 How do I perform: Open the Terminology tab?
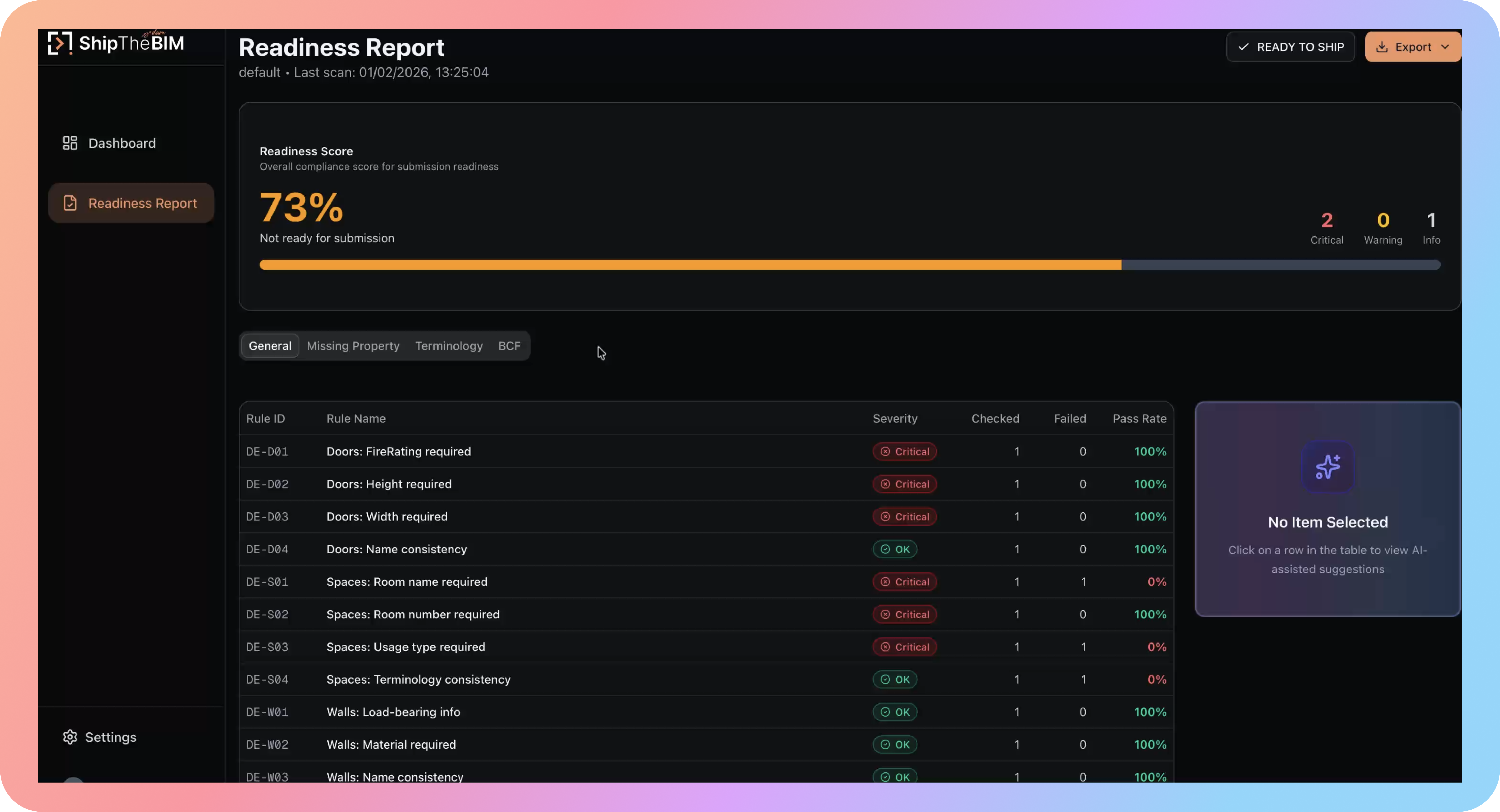pos(448,346)
